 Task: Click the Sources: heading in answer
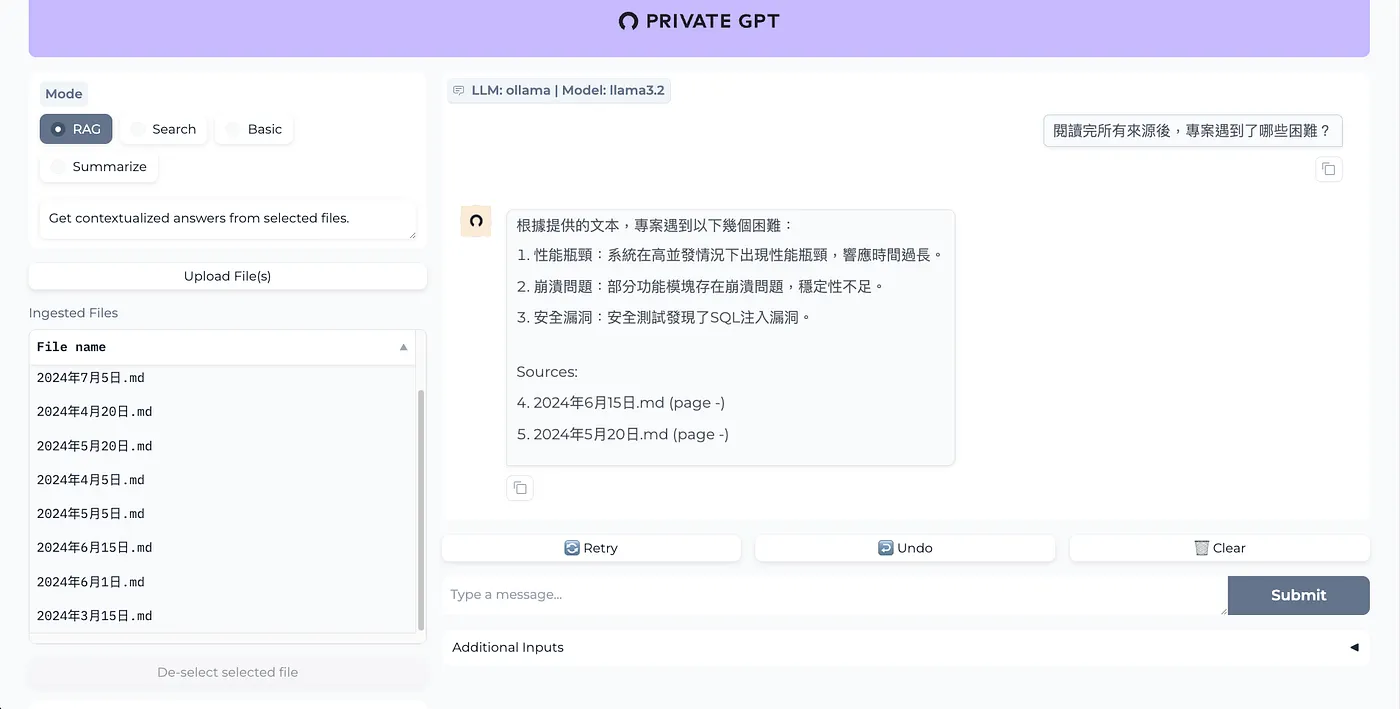click(547, 372)
